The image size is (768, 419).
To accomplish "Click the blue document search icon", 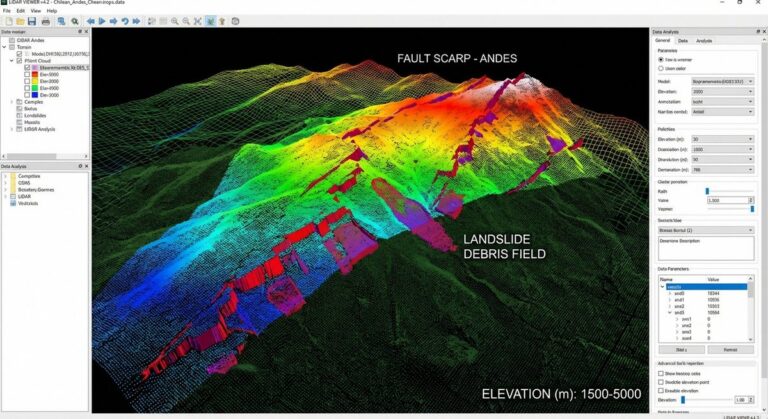I will click(x=61, y=22).
